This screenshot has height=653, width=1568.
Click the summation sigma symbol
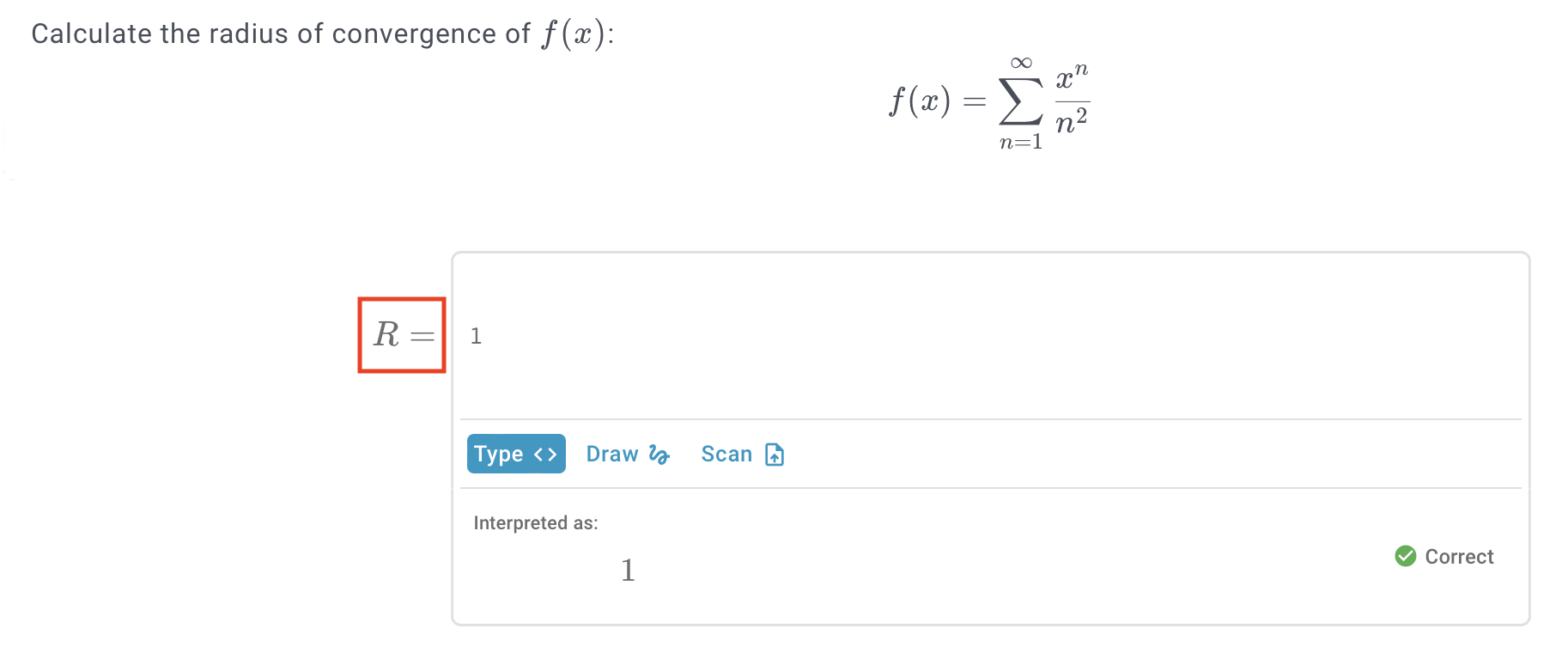click(x=1021, y=102)
